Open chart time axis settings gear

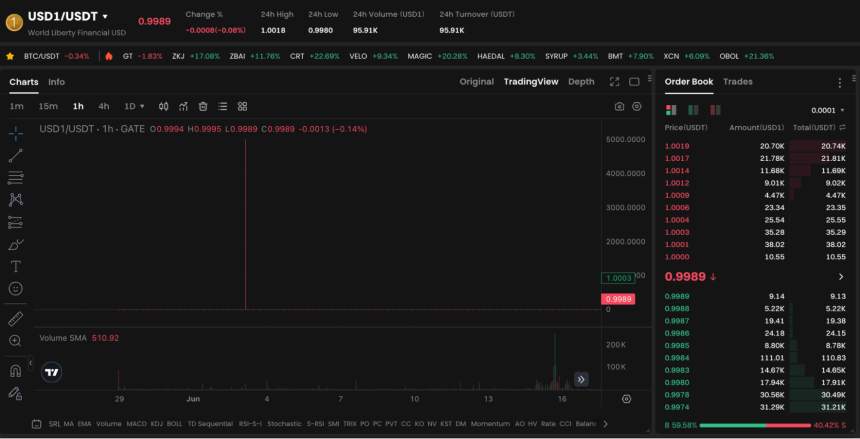click(626, 399)
